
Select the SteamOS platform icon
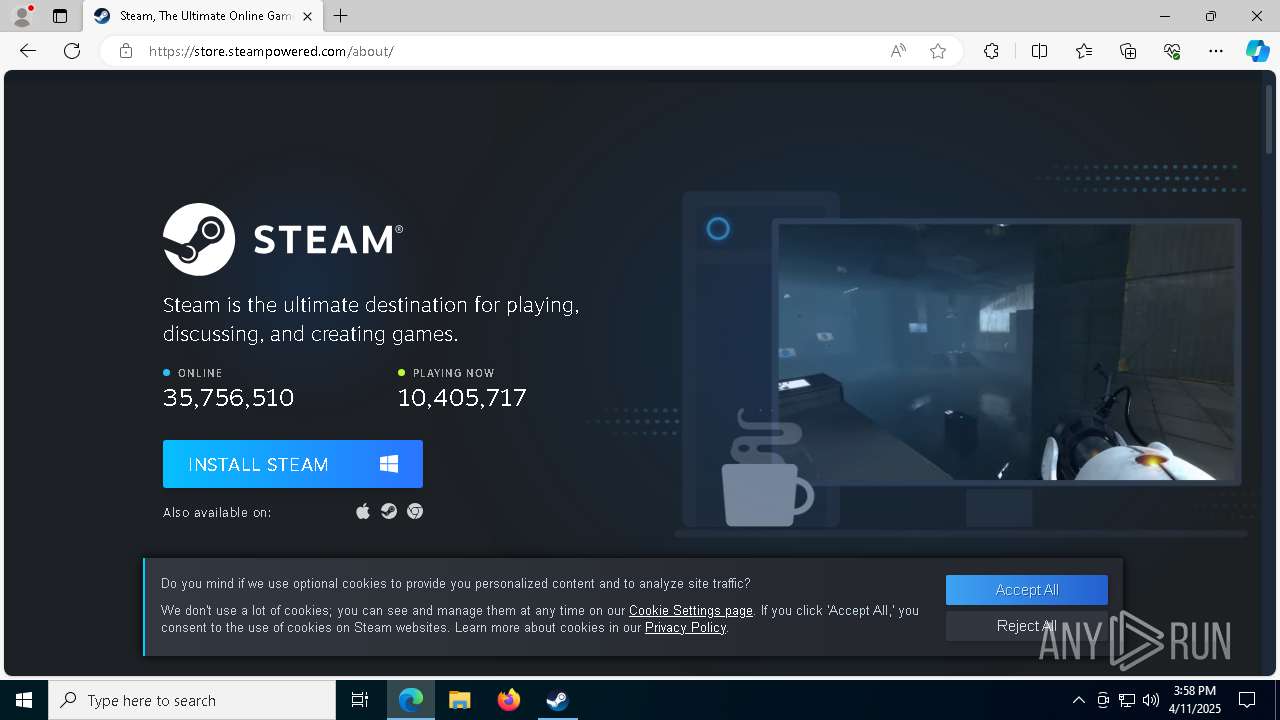tap(389, 511)
